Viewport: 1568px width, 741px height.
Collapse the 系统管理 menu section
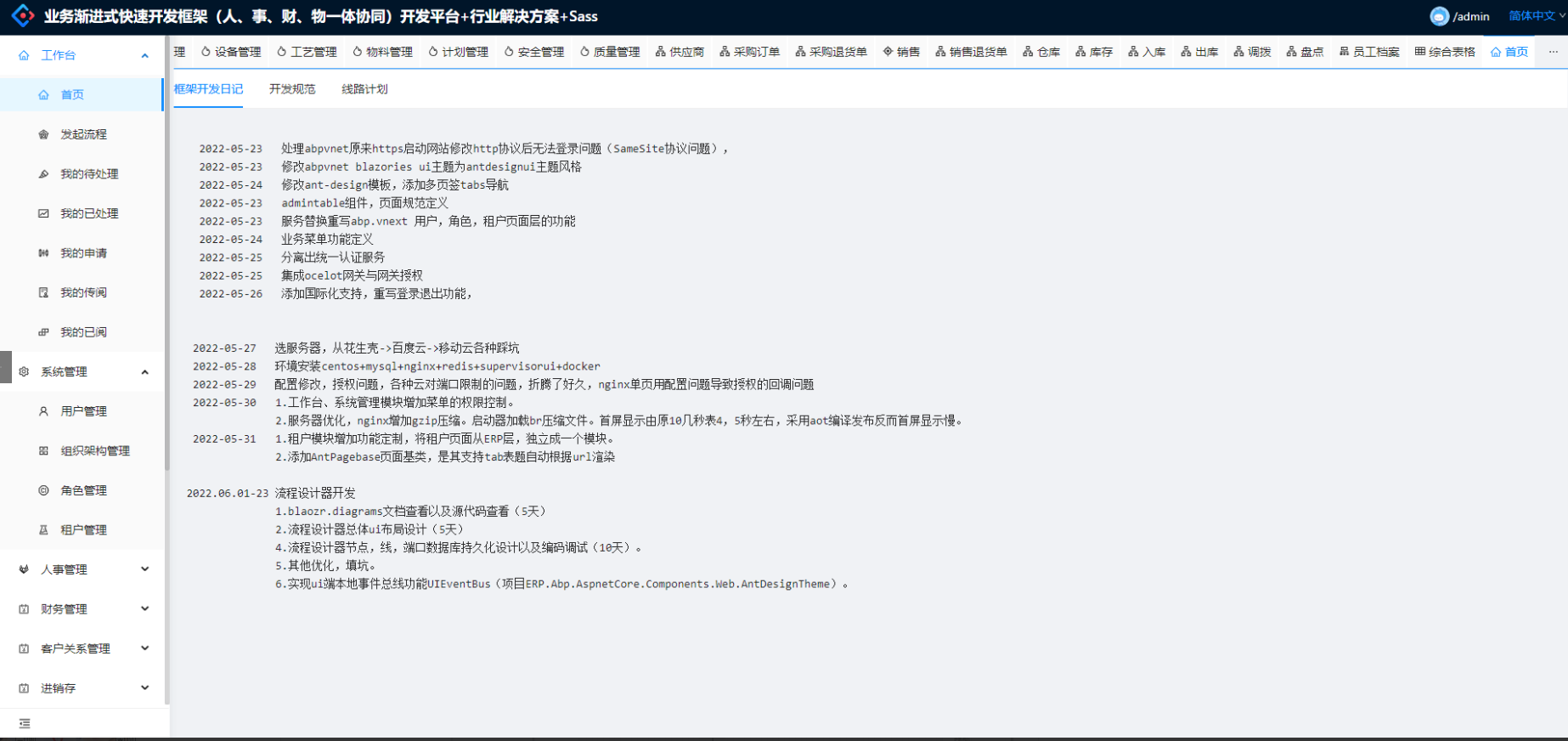144,372
